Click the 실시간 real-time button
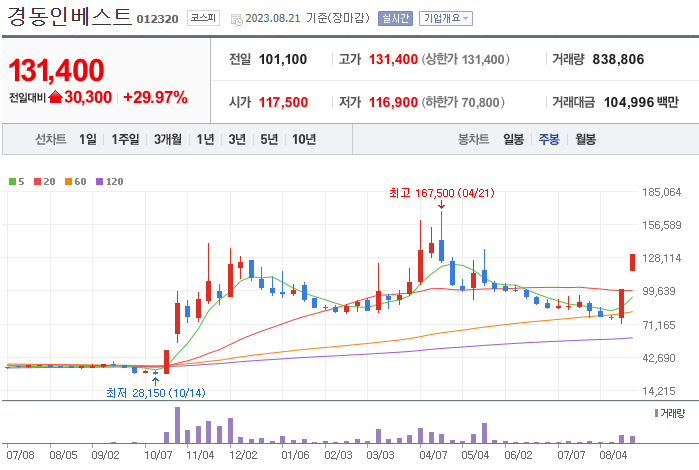This screenshot has width=699, height=470. click(395, 18)
